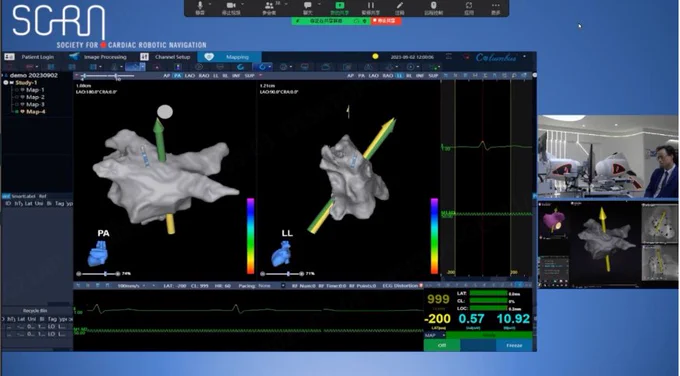Click the 10.92 bipolar voltage value
Image resolution: width=680 pixels, height=376 pixels.
(x=513, y=319)
